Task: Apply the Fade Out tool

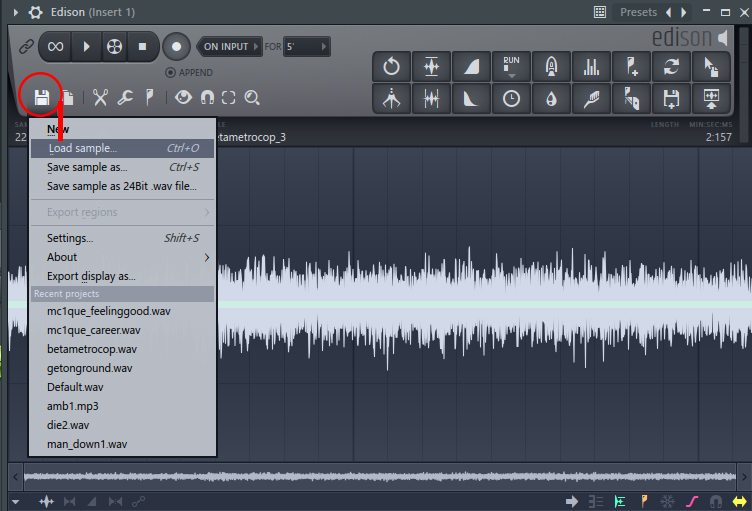Action: coord(471,98)
